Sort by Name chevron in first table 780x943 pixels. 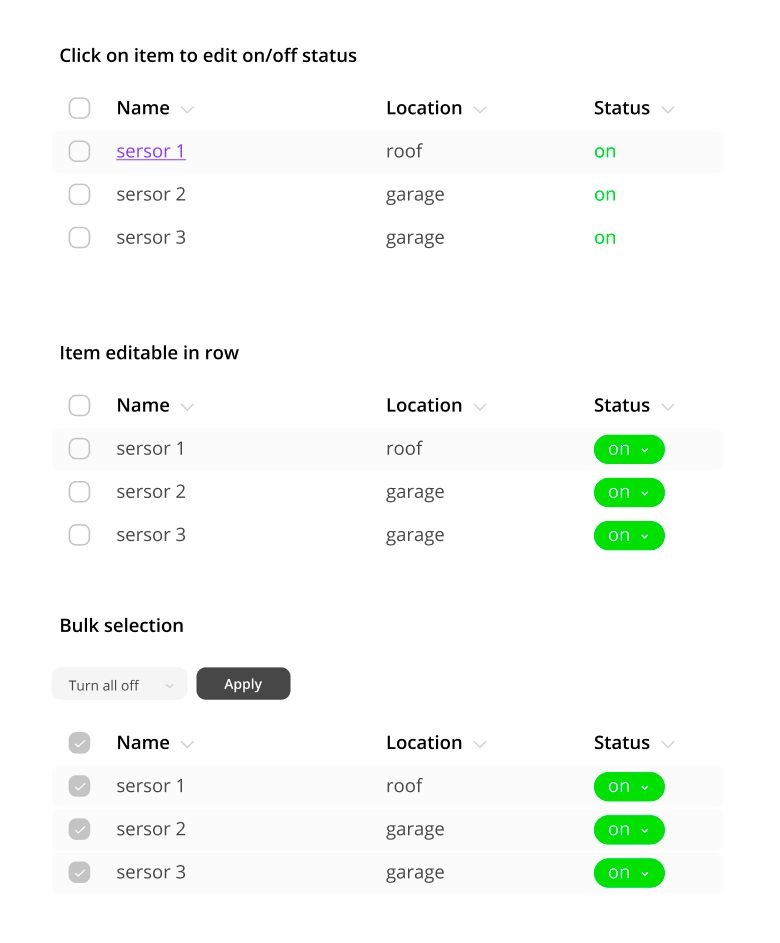[x=187, y=109]
